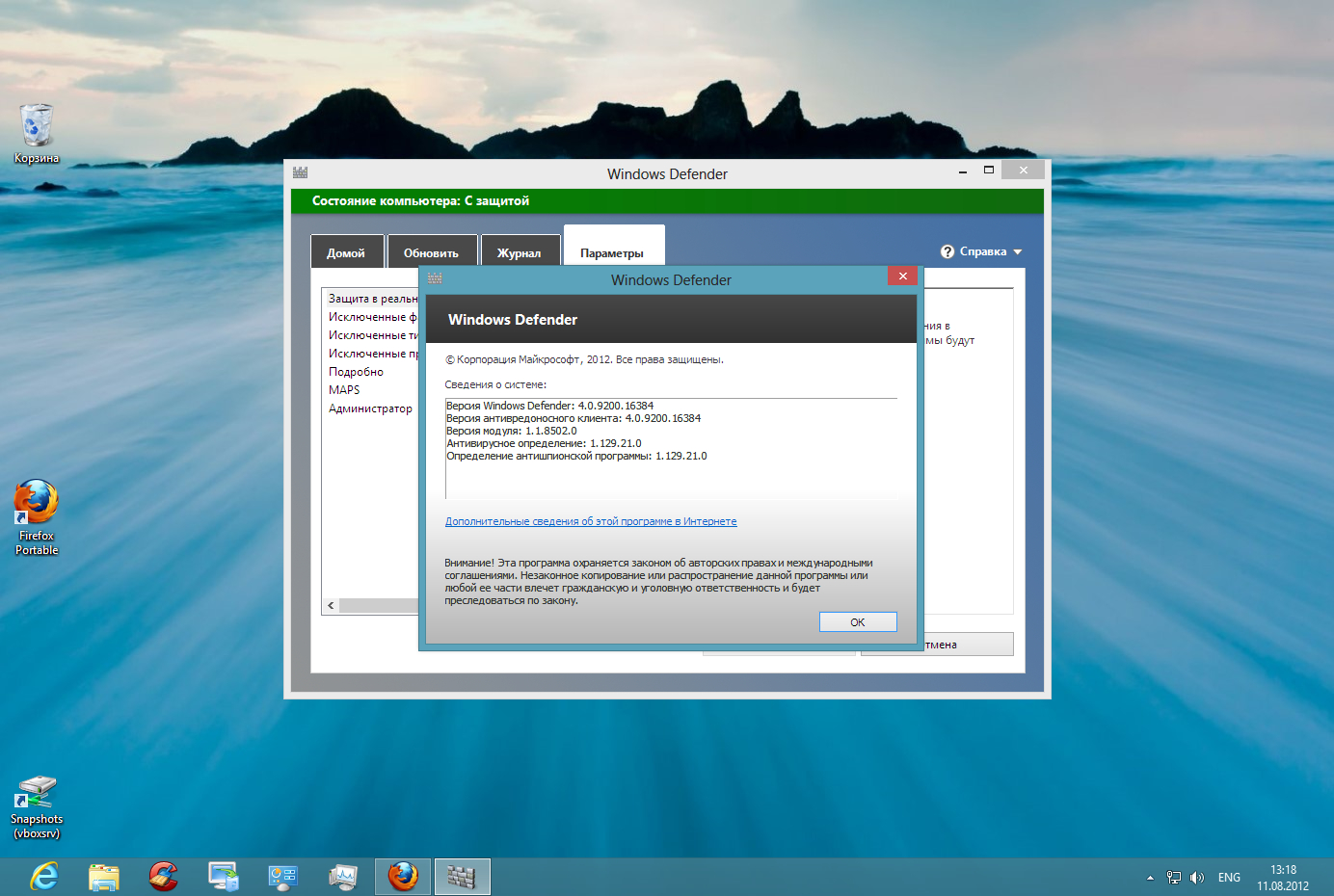Select Администратор settings item
1334x896 pixels.
(x=370, y=408)
